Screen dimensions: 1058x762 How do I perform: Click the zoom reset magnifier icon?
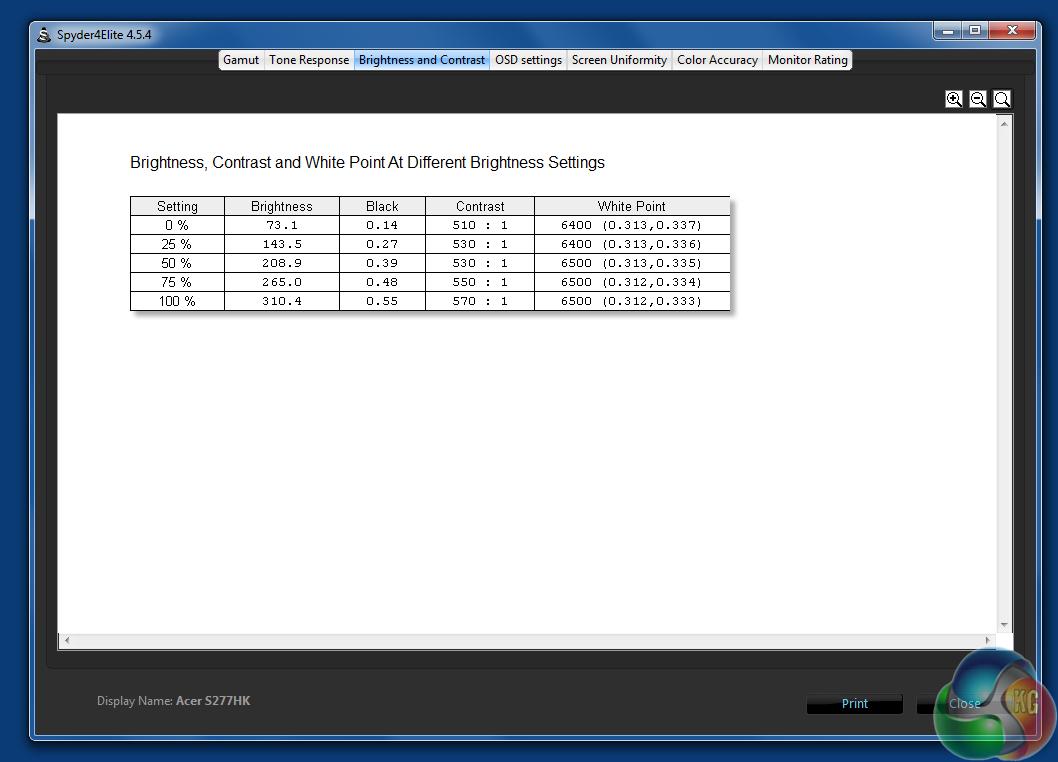click(1002, 99)
